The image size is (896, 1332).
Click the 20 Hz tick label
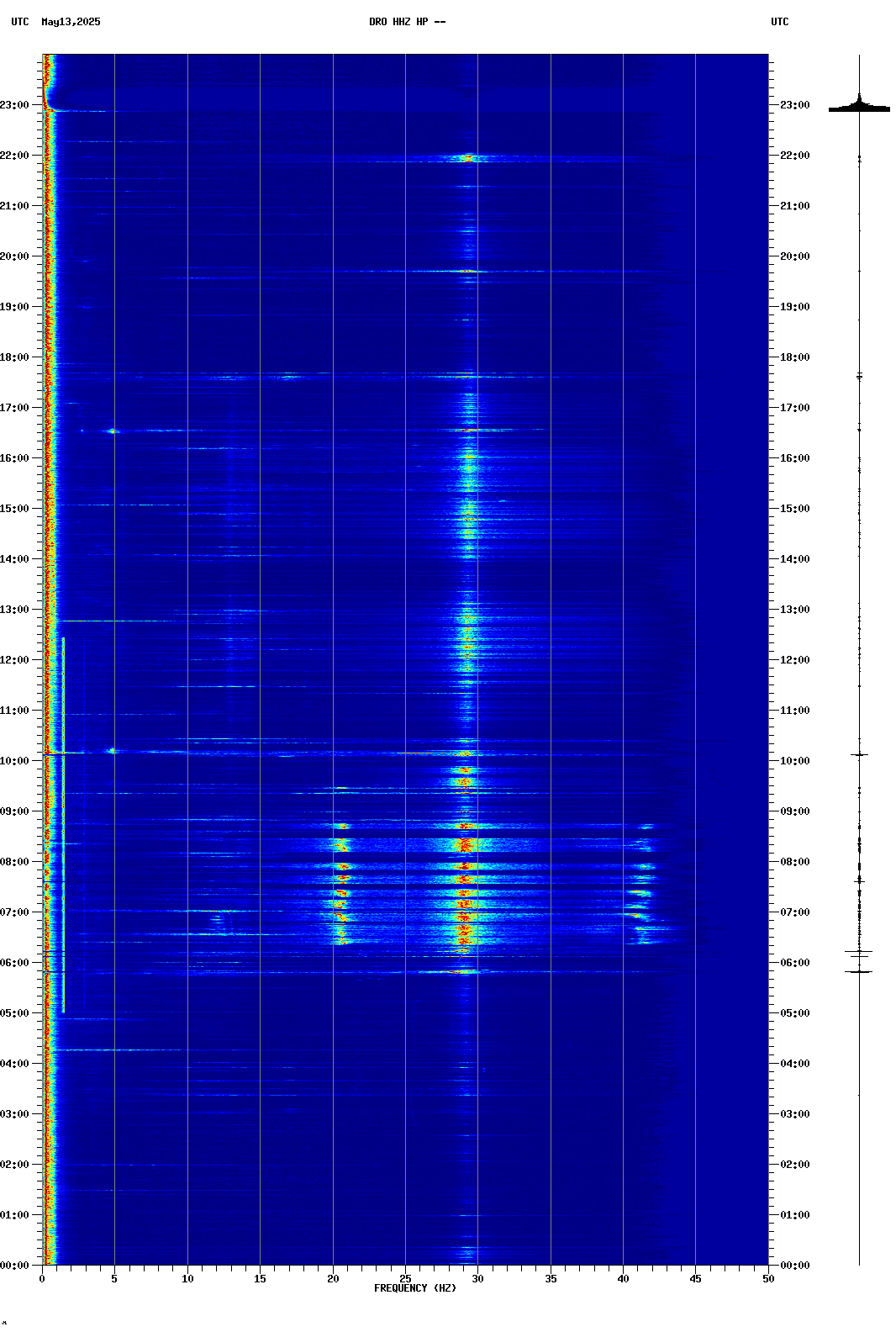[x=333, y=1279]
